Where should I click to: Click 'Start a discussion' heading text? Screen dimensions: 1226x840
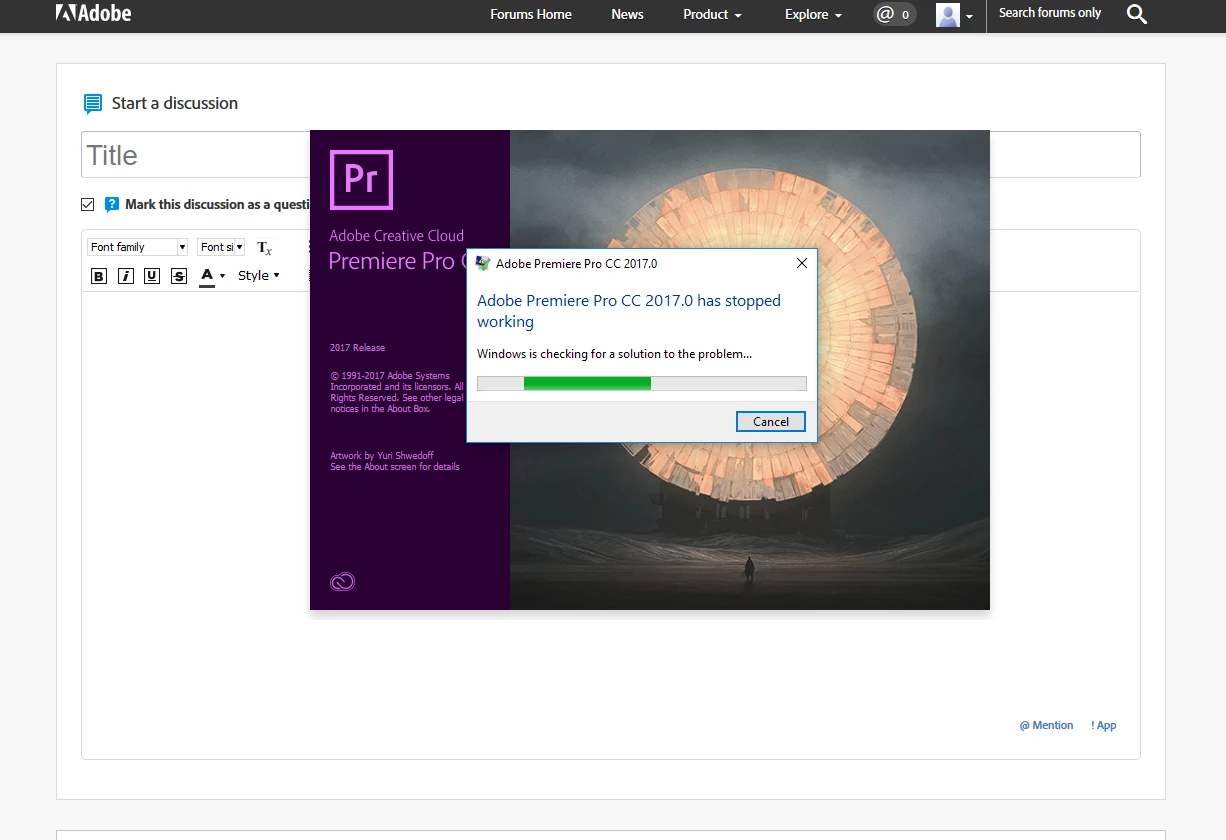click(175, 103)
